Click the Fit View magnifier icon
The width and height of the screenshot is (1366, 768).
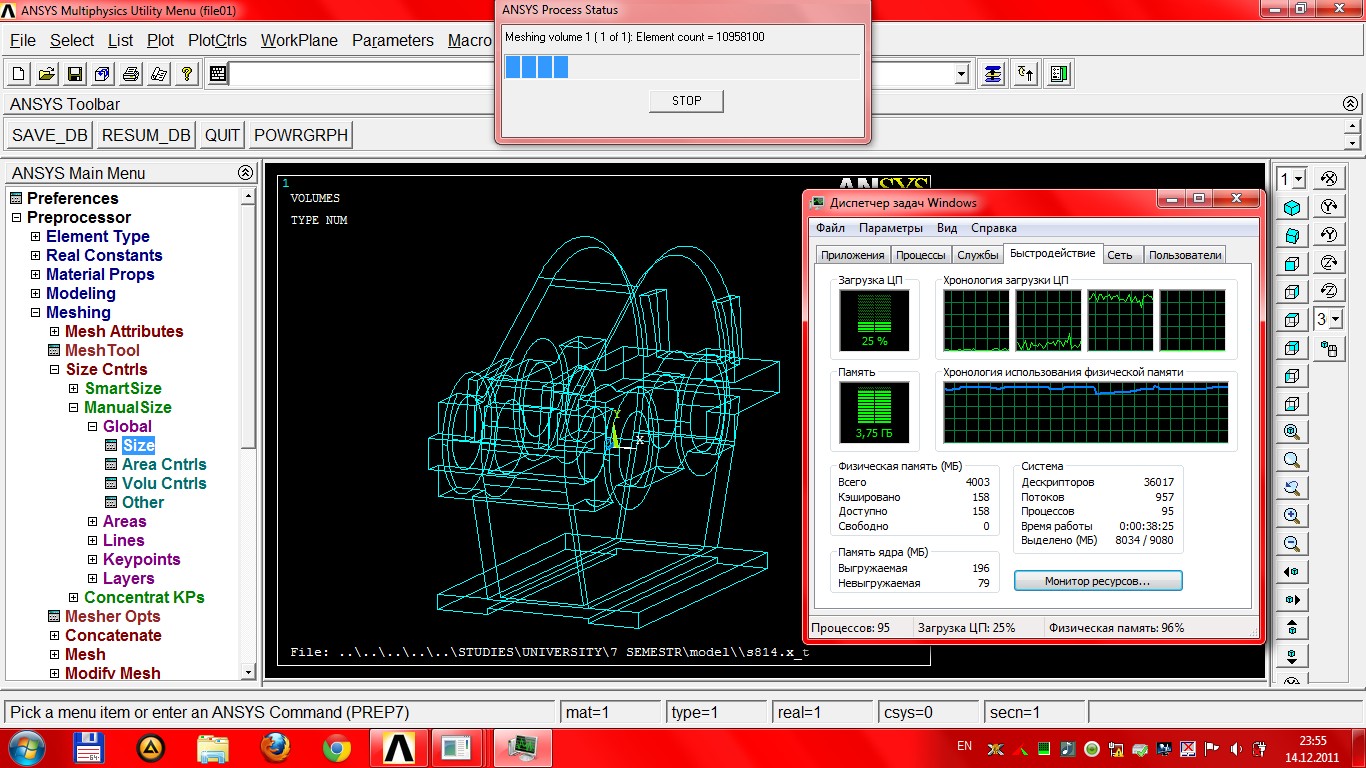[1292, 432]
